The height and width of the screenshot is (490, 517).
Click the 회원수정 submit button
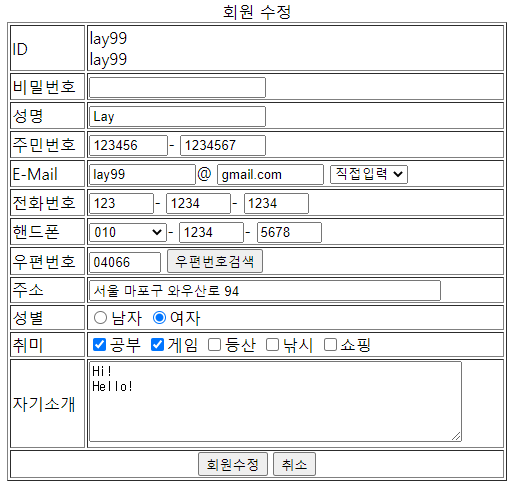point(233,464)
